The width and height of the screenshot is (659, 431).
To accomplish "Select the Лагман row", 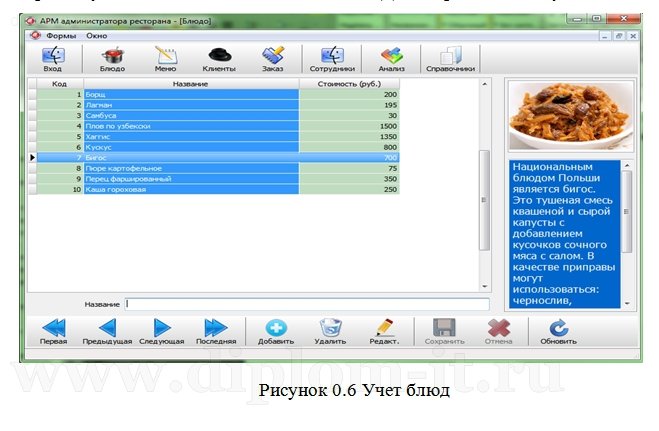I will [x=218, y=105].
